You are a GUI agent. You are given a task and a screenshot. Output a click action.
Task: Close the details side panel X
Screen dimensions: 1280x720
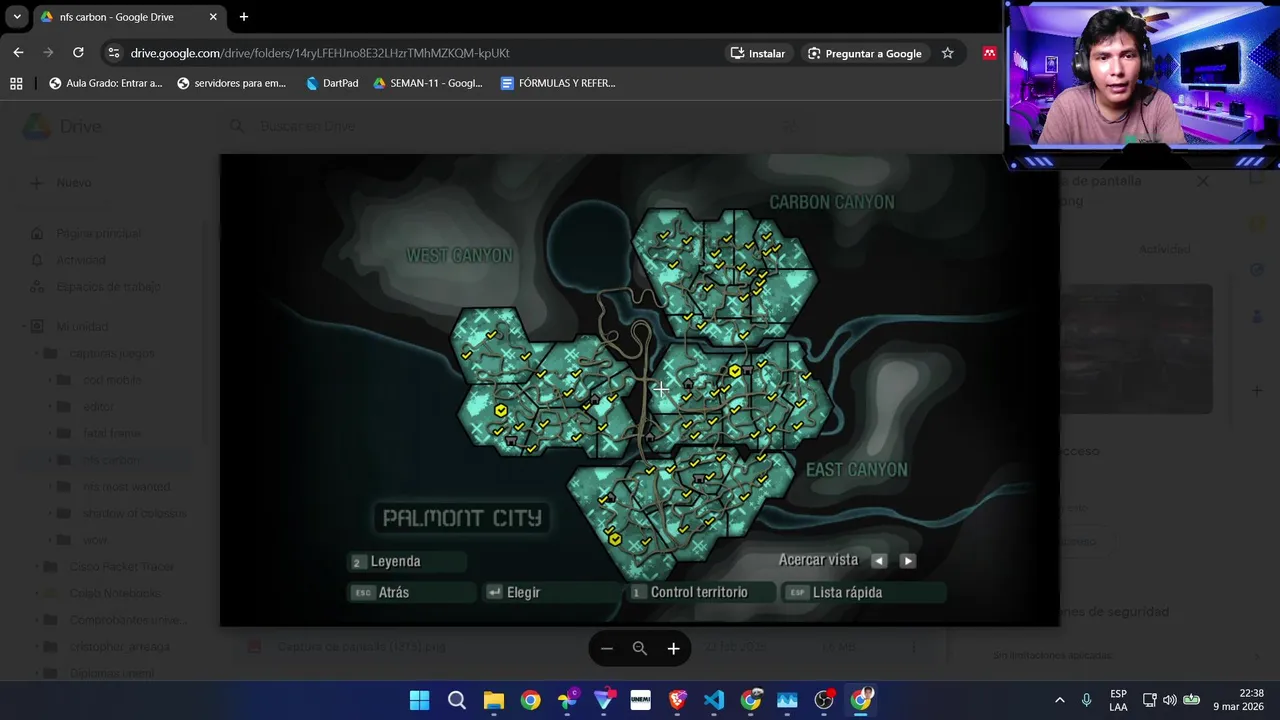[x=1203, y=182]
